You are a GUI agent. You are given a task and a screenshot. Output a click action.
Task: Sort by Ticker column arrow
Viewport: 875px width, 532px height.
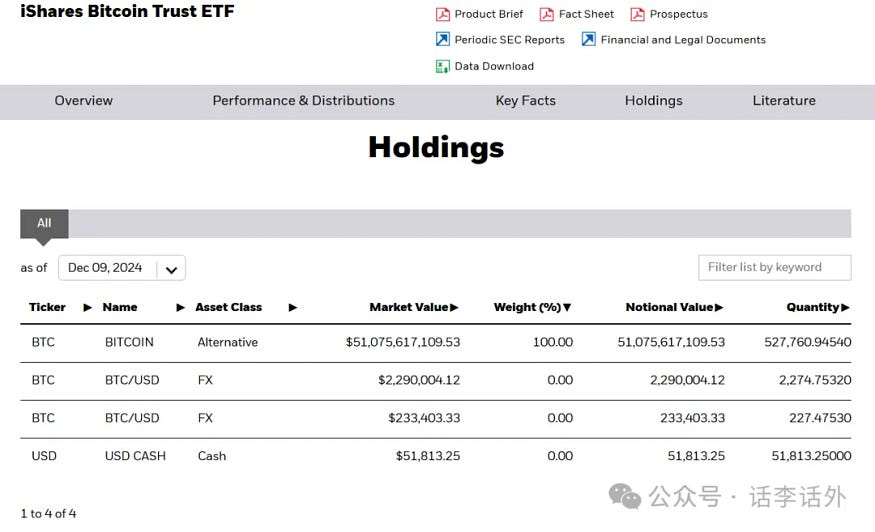point(87,308)
